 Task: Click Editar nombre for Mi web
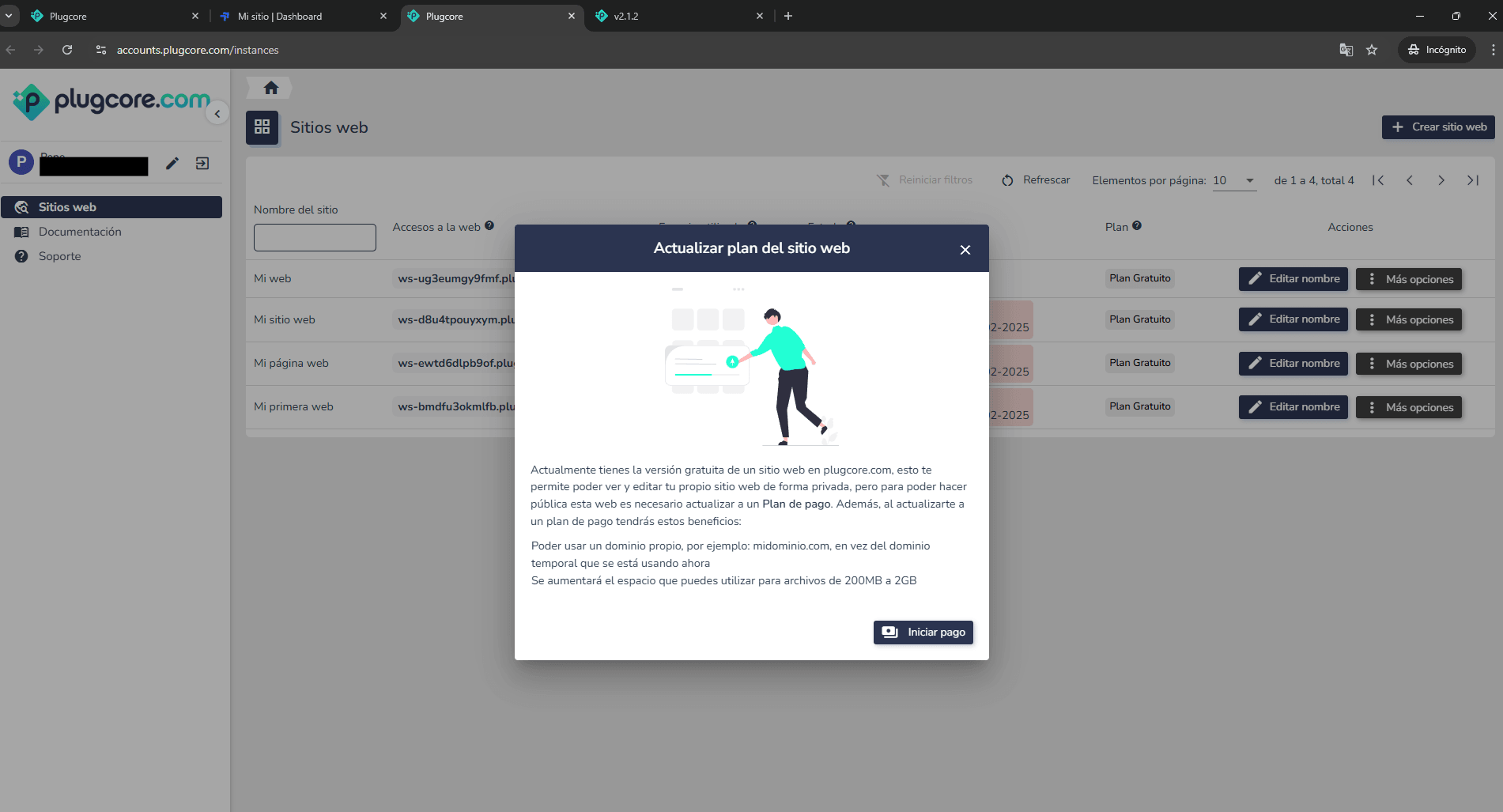pyautogui.click(x=1293, y=279)
